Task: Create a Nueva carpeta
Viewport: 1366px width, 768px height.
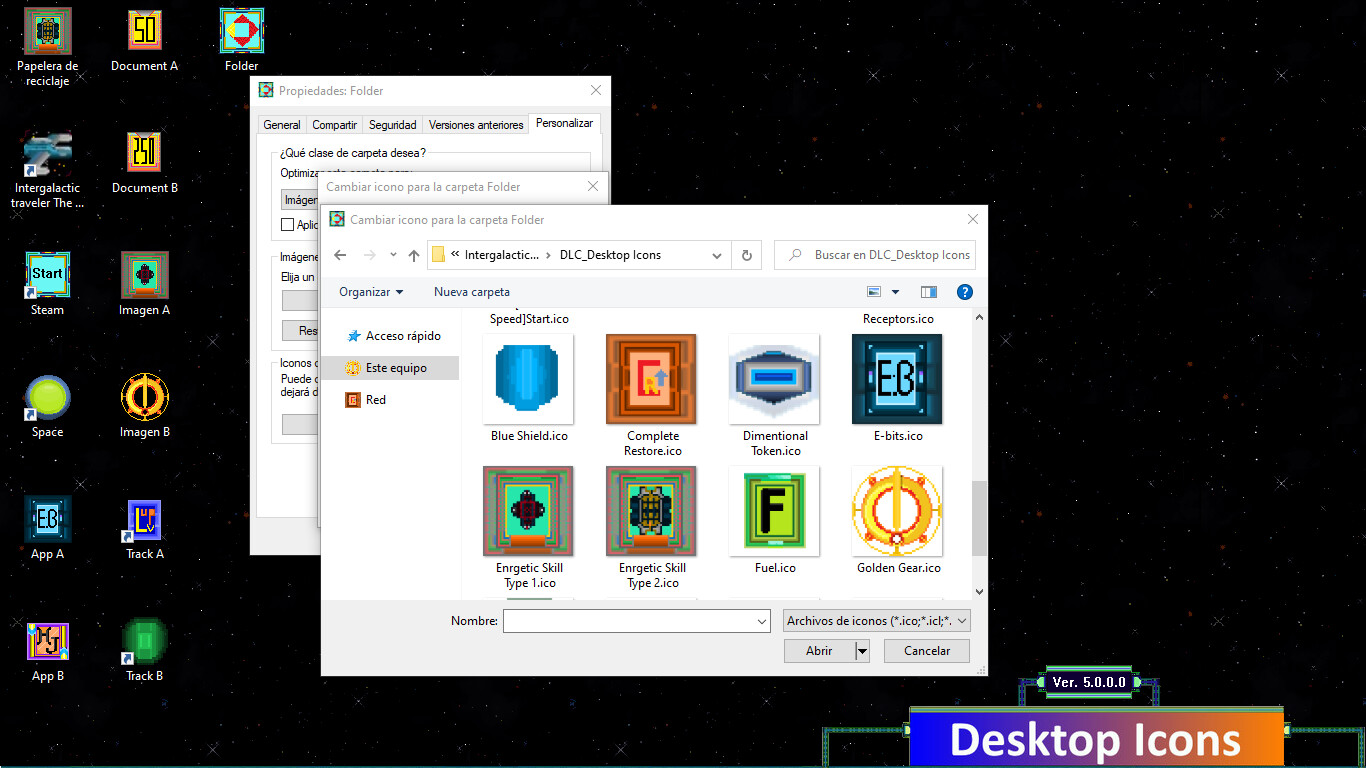Action: (471, 291)
